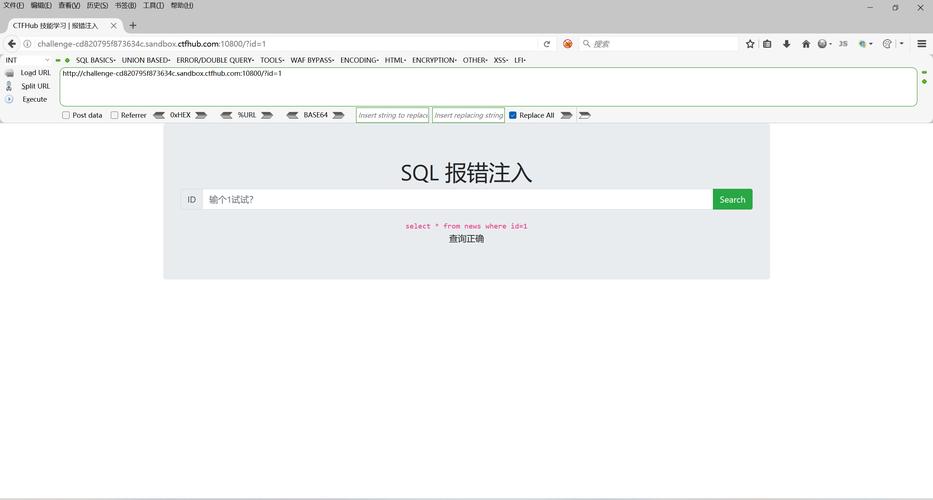Uncheck the Replace All checkbox

pyautogui.click(x=512, y=115)
